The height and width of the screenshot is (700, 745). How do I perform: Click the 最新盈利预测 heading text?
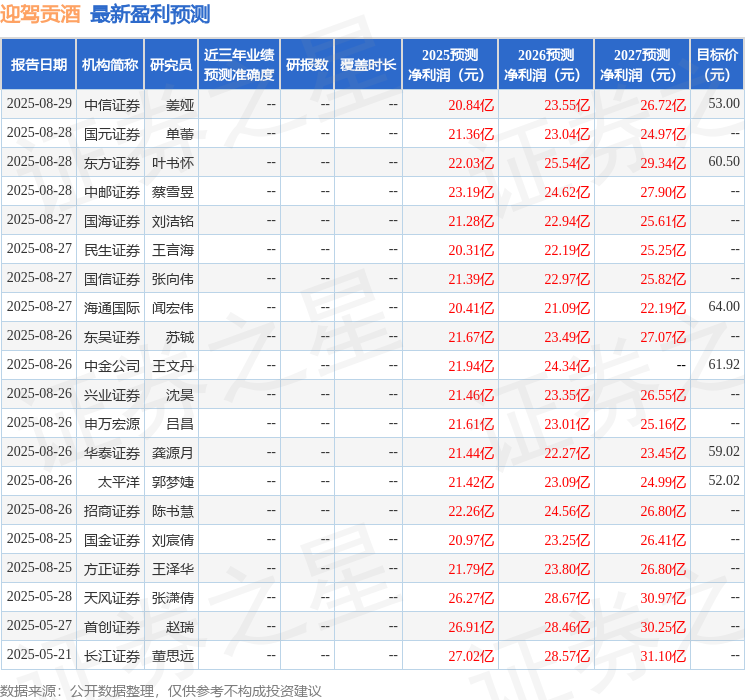tap(150, 14)
